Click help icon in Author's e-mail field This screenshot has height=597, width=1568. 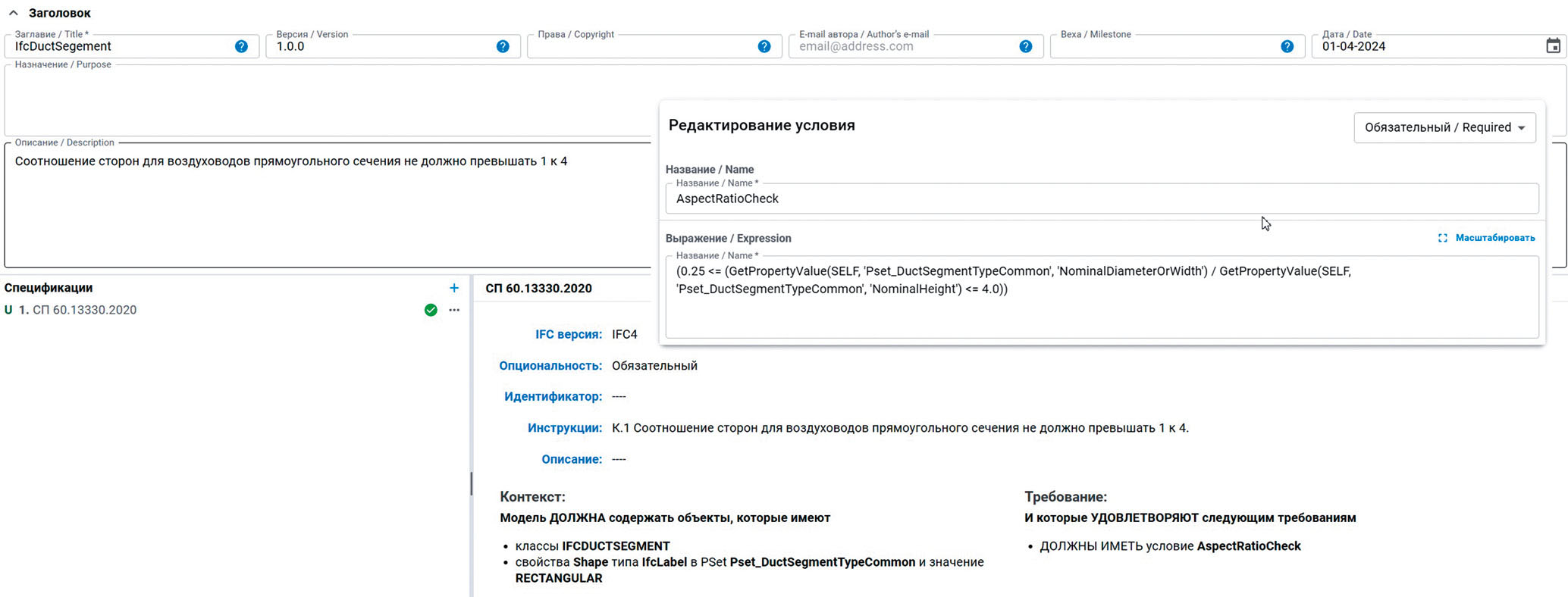(1026, 46)
